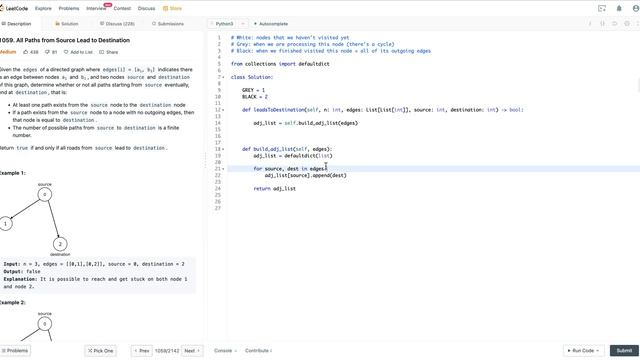Click the 'return adj_list' code line
The width and height of the screenshot is (640, 360).
(x=274, y=189)
